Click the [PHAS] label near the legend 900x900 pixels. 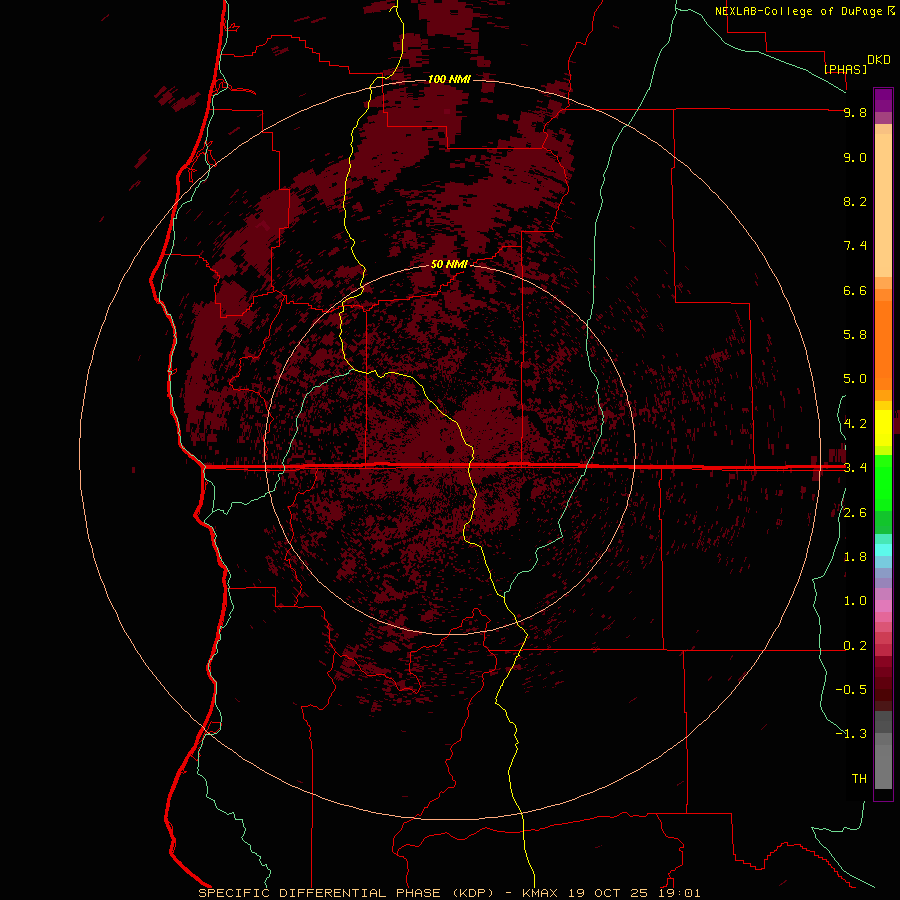pos(845,69)
